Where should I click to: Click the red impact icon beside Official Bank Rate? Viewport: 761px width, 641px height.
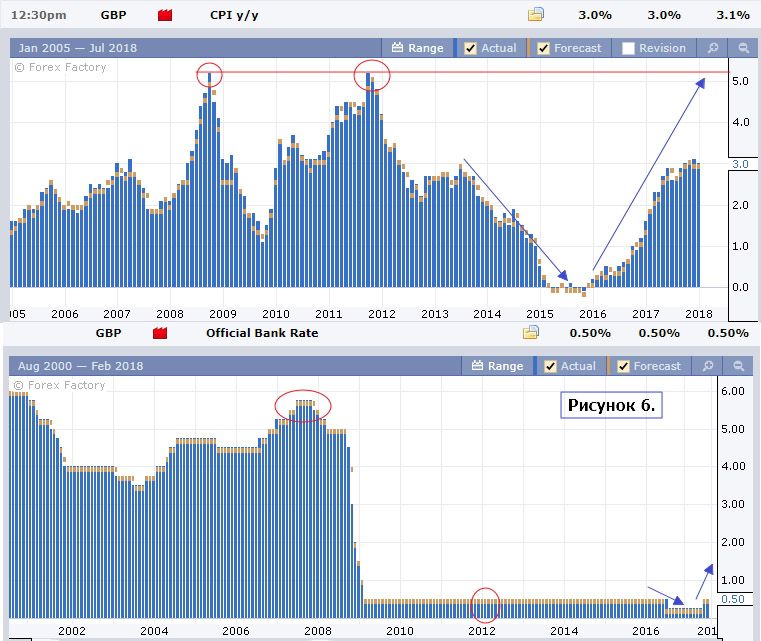(160, 333)
